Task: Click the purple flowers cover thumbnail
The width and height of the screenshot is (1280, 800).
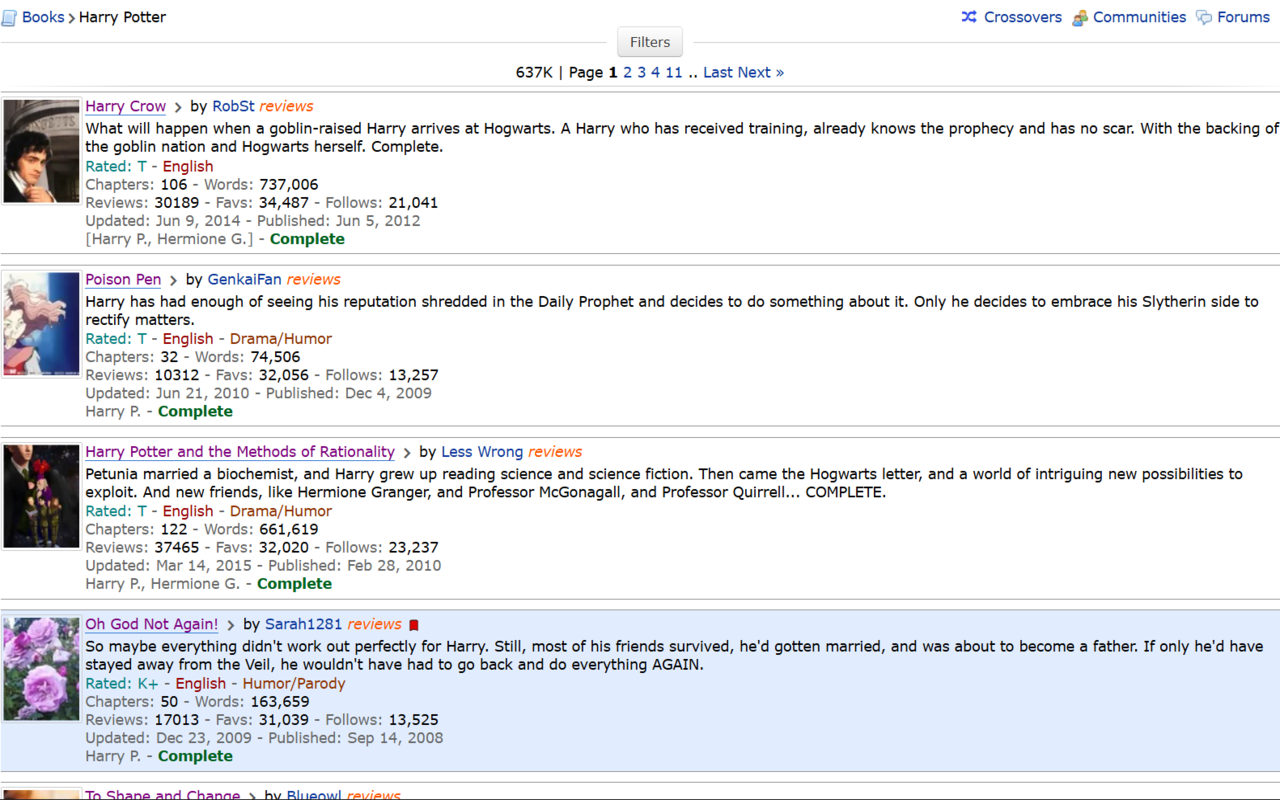Action: point(41,669)
